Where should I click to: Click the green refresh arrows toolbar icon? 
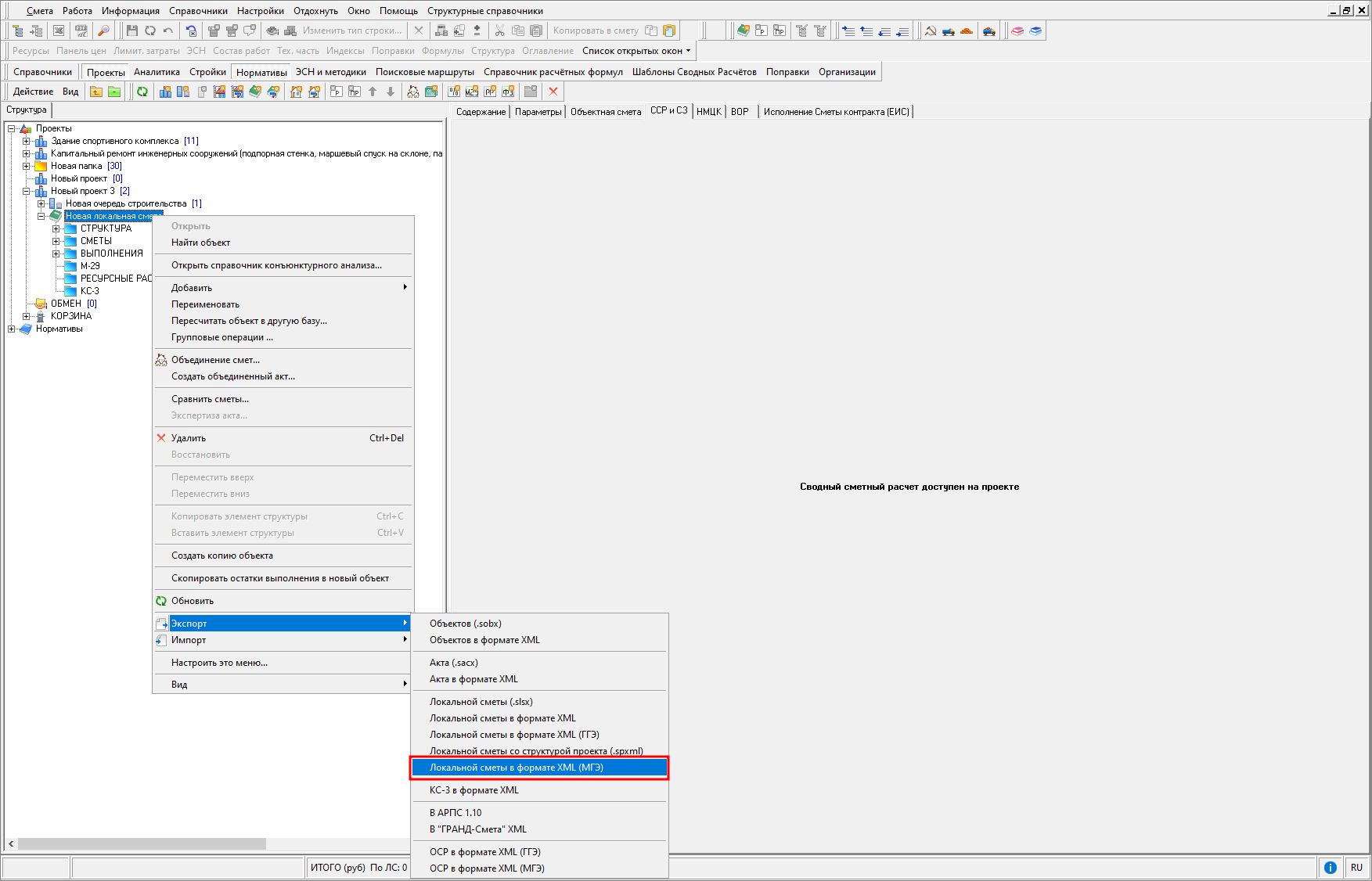(142, 92)
